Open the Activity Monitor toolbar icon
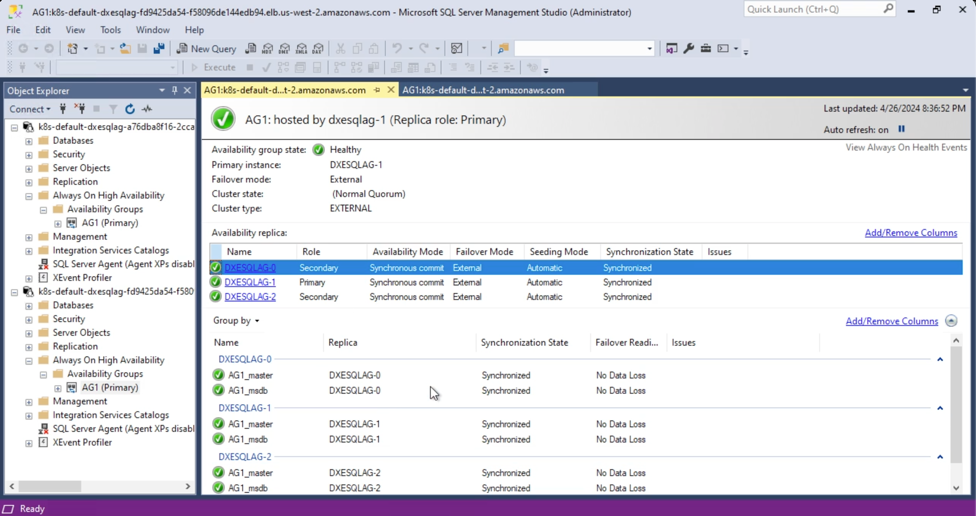The width and height of the screenshot is (976, 516). [x=456, y=49]
